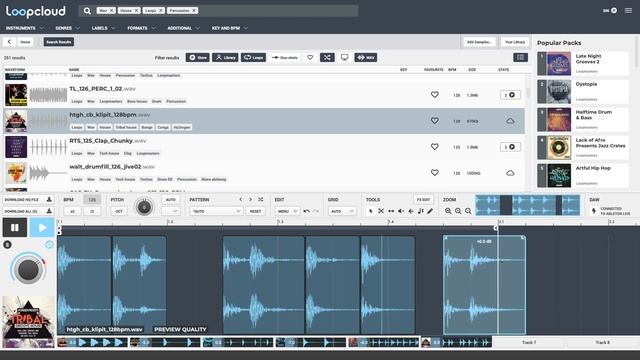
Task: Toggle the WAV format filter
Action: pos(366,58)
